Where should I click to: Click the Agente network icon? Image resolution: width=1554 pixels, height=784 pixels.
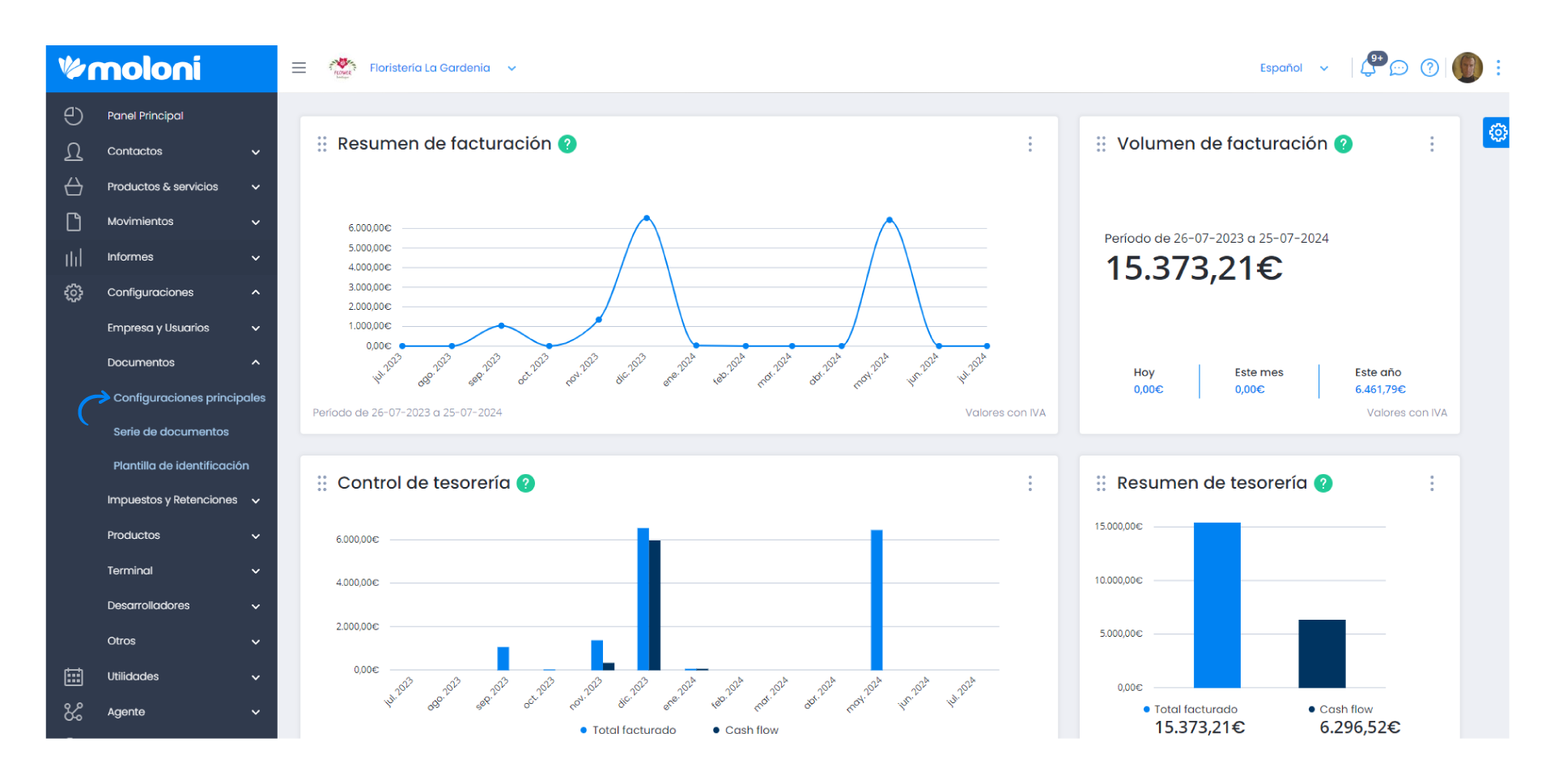click(74, 712)
